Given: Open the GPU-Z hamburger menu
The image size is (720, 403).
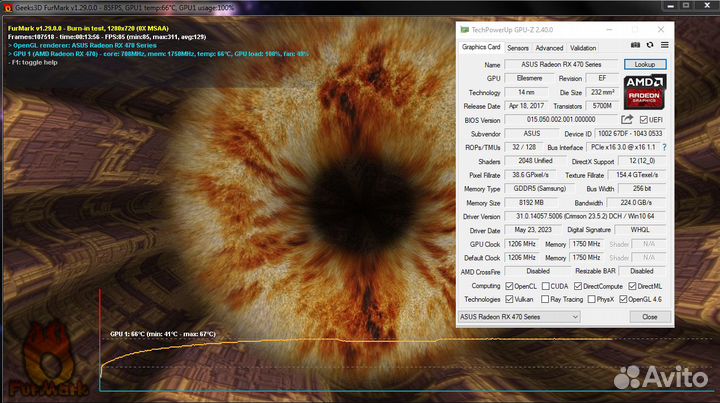Looking at the screenshot, I should click(664, 45).
